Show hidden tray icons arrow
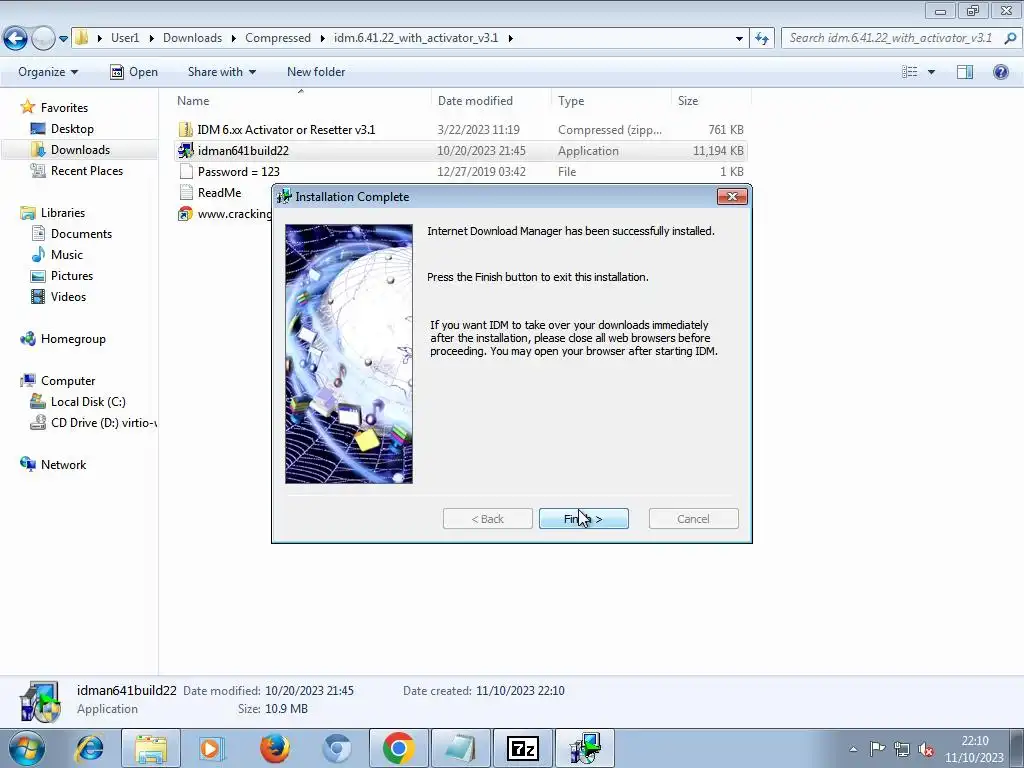The height and width of the screenshot is (768, 1024). (853, 749)
